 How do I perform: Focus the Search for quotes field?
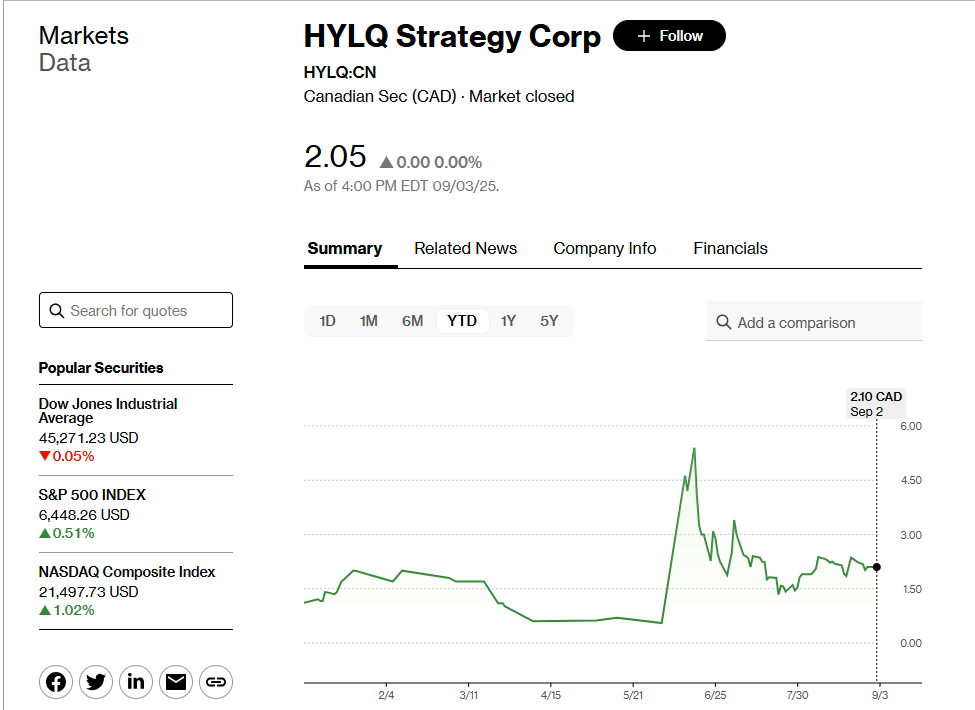point(136,310)
